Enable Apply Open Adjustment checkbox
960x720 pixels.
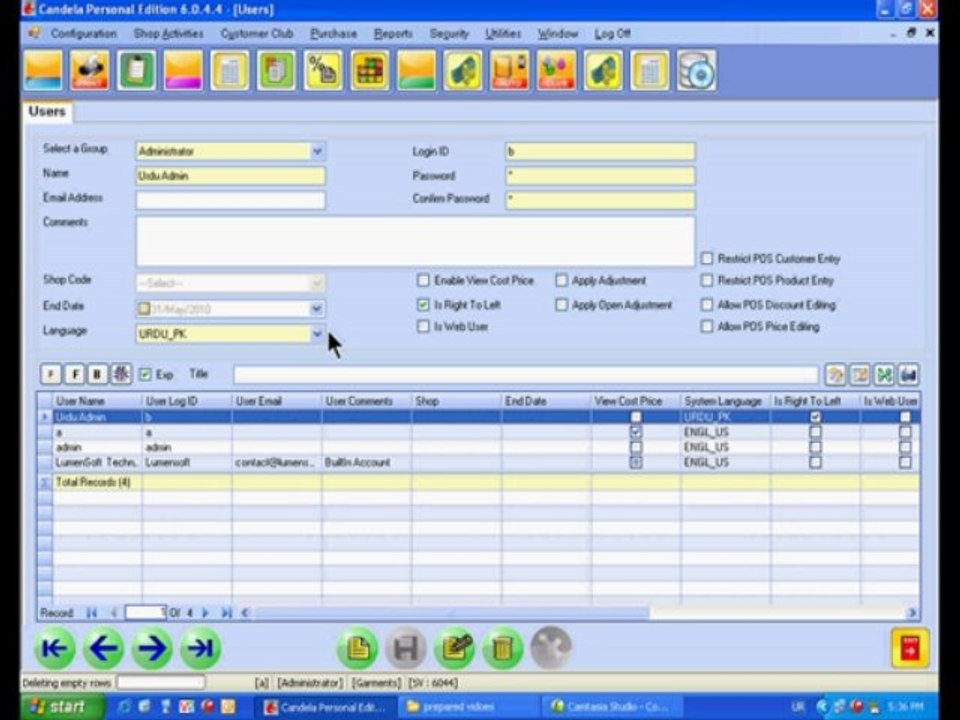(x=561, y=304)
